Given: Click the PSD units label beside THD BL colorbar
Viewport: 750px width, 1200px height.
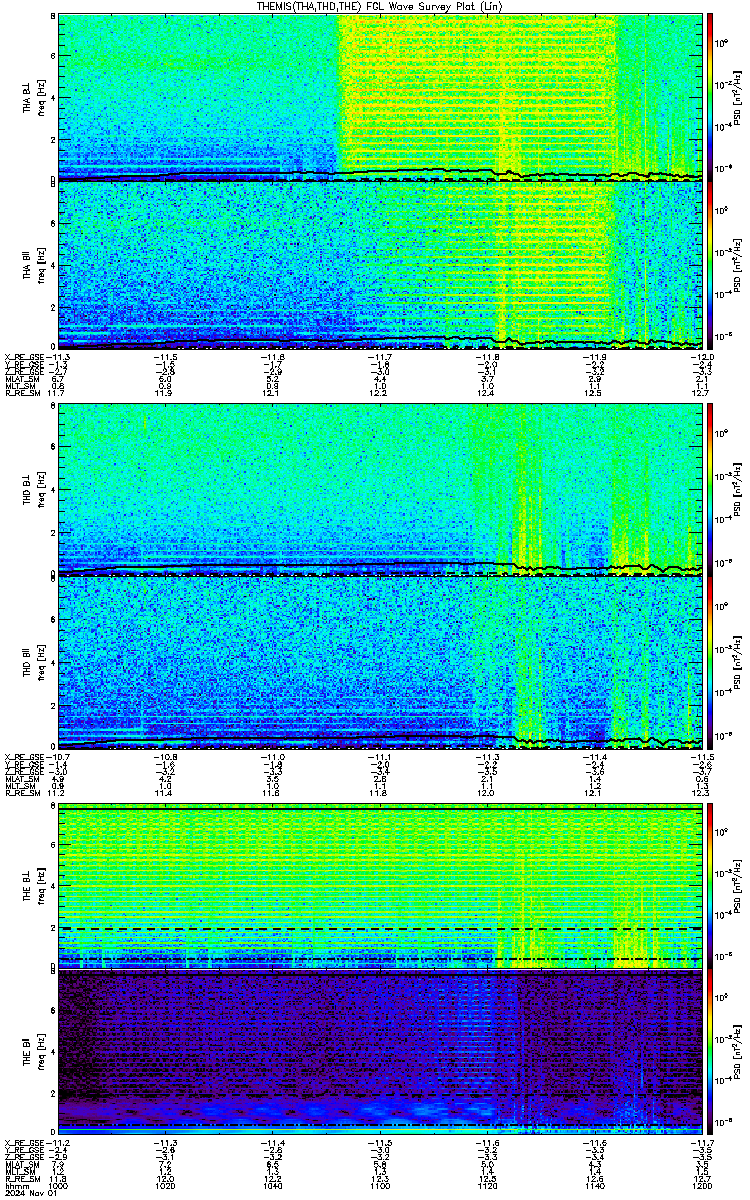Looking at the screenshot, I should coord(737,491).
